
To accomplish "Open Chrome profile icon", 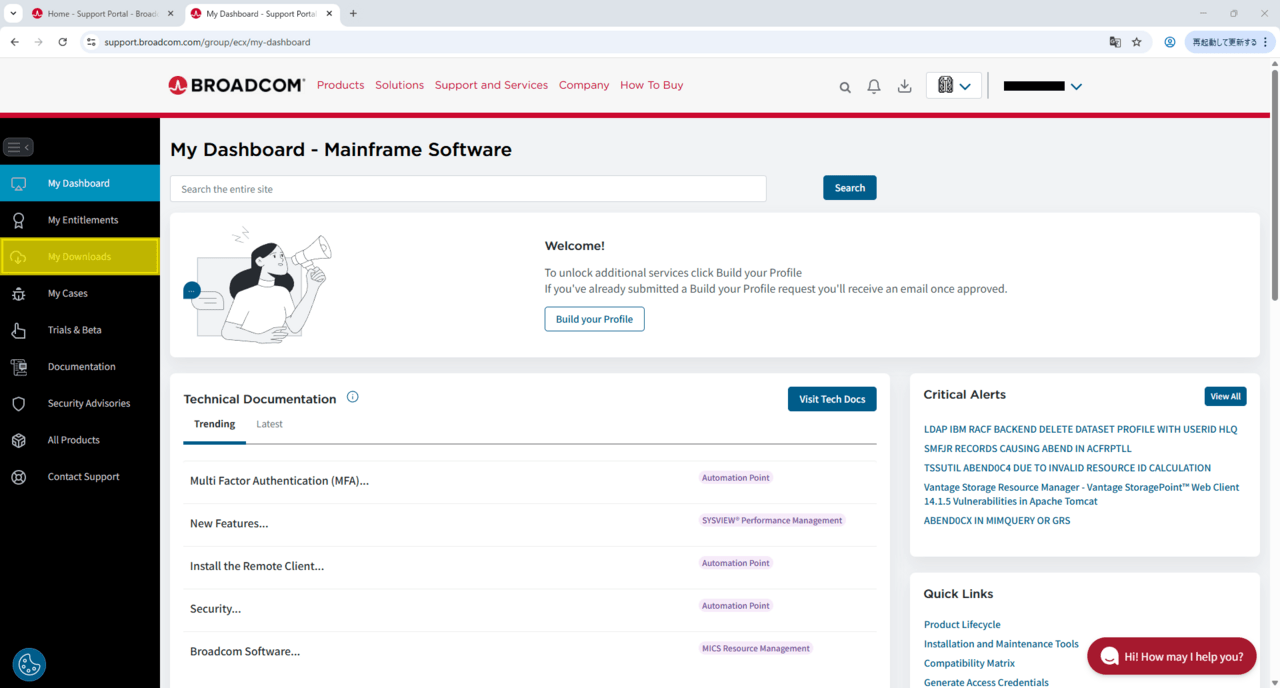I will [x=1169, y=42].
